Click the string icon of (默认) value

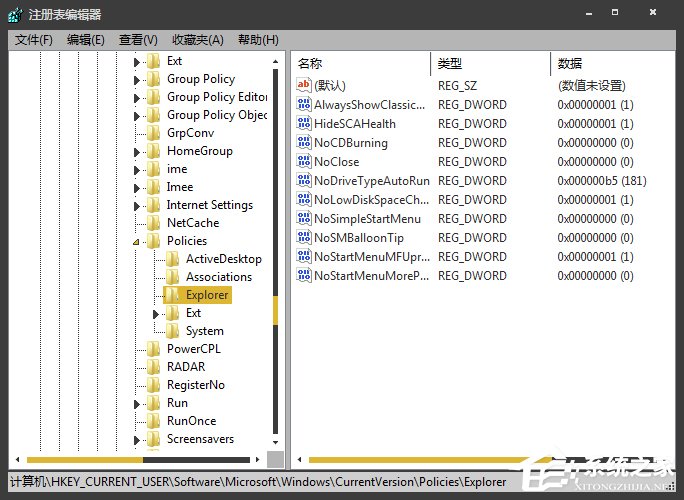tap(304, 85)
